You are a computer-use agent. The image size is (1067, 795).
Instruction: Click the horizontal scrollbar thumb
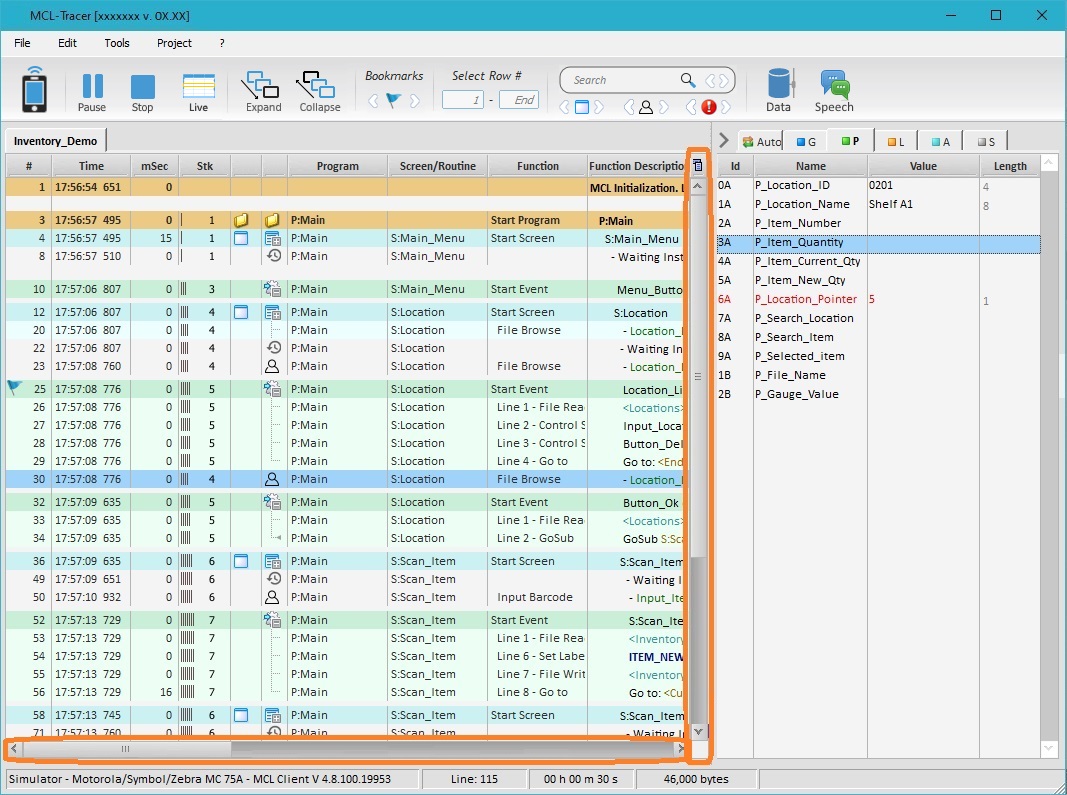(x=125, y=748)
